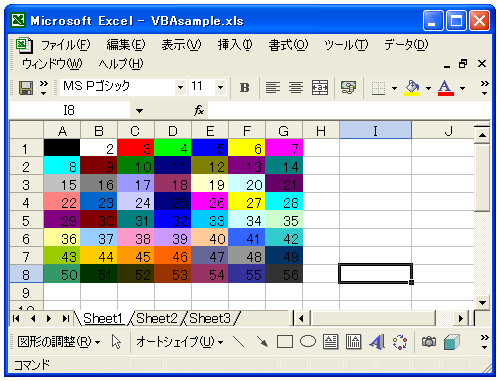Viewport: 500px width, 381px height.
Task: Switch to the Sheet3 tab
Action: (x=210, y=318)
